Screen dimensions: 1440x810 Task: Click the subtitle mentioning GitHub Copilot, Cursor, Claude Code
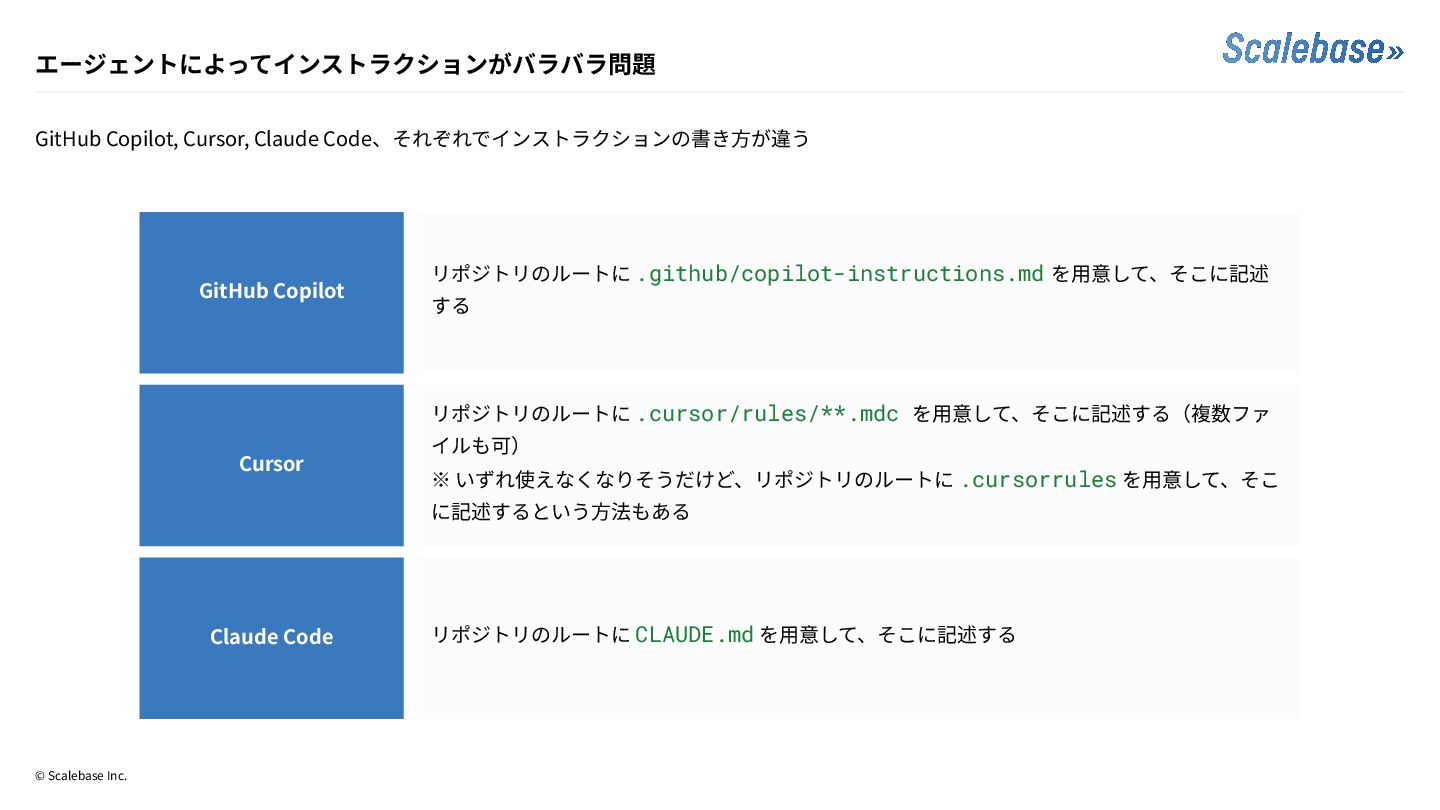pyautogui.click(x=422, y=138)
